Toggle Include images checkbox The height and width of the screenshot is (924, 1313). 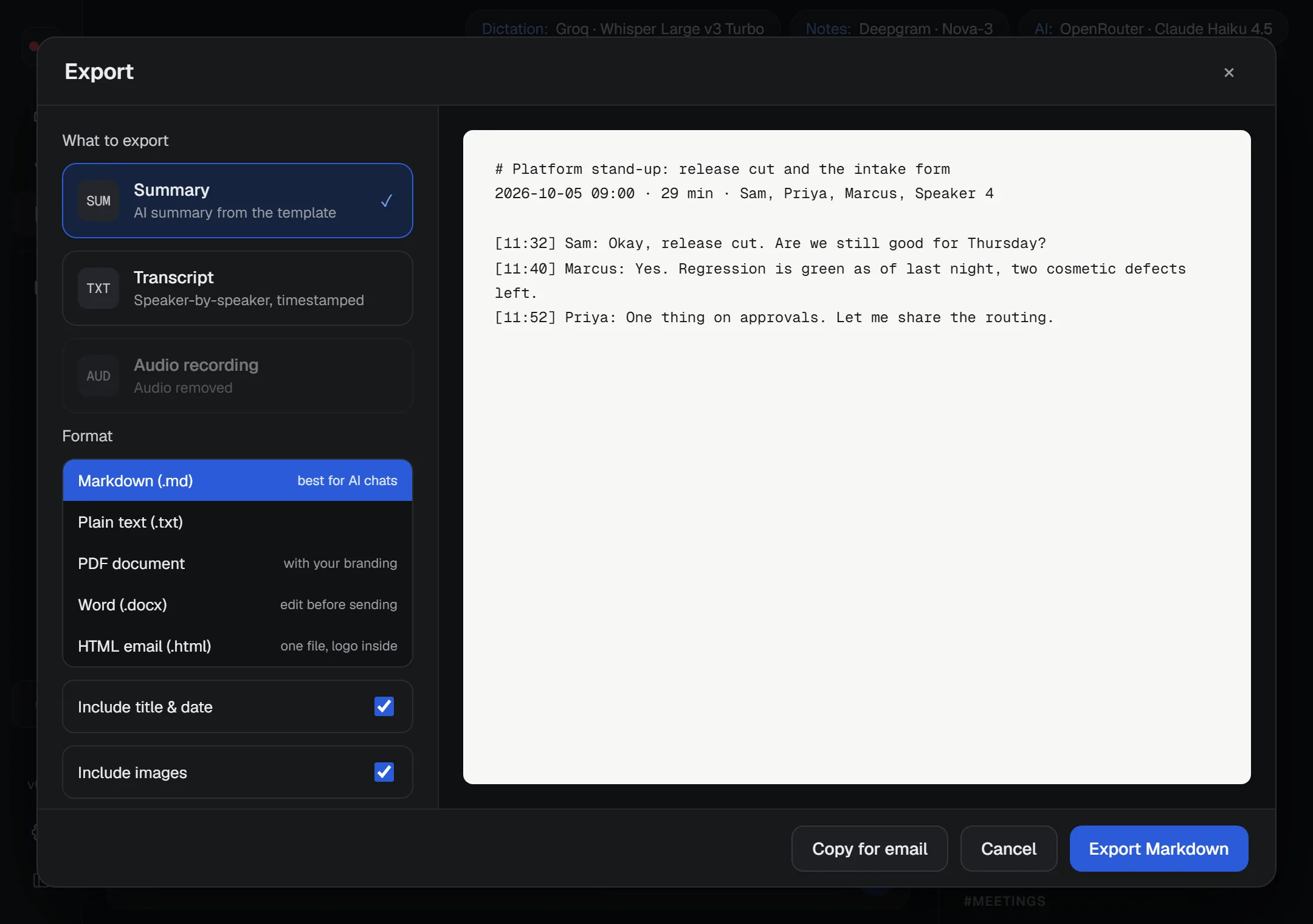click(384, 772)
